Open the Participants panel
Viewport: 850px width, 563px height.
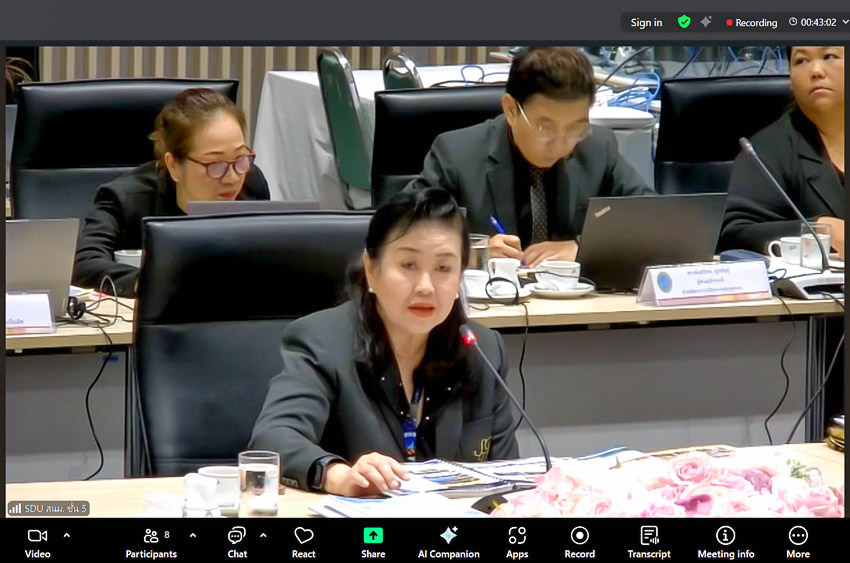click(151, 541)
